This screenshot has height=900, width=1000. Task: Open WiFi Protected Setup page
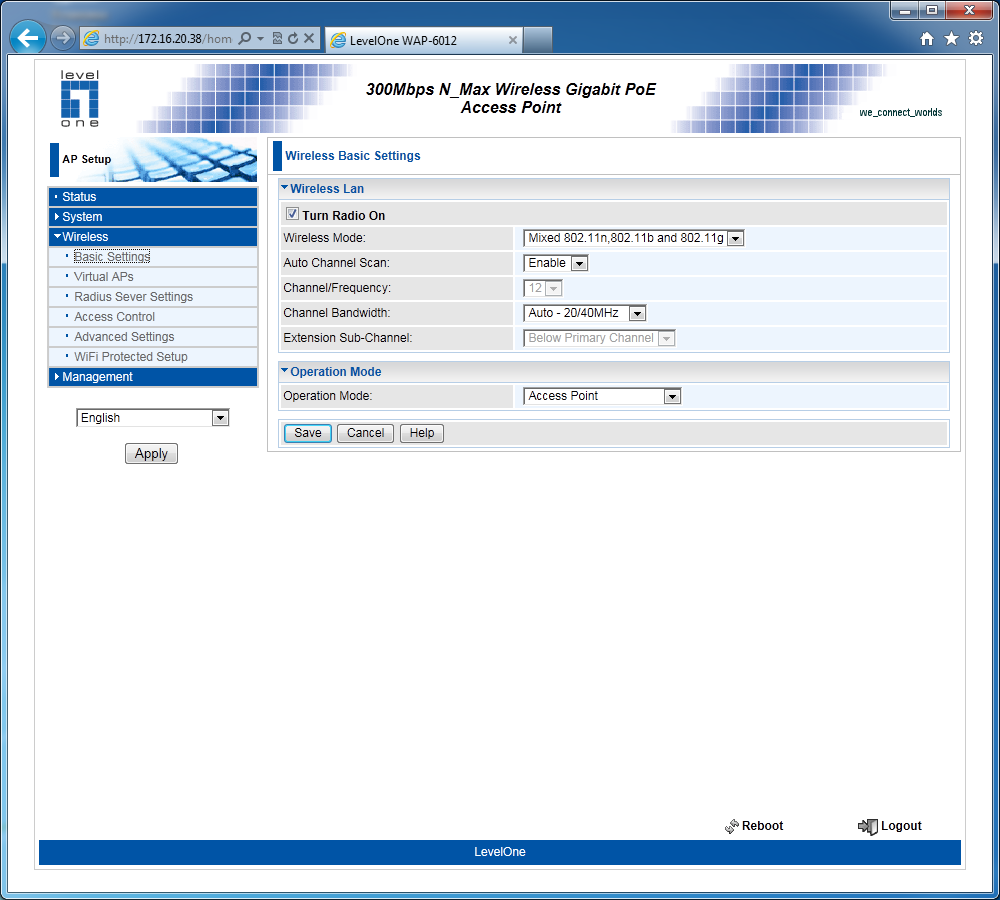[131, 357]
